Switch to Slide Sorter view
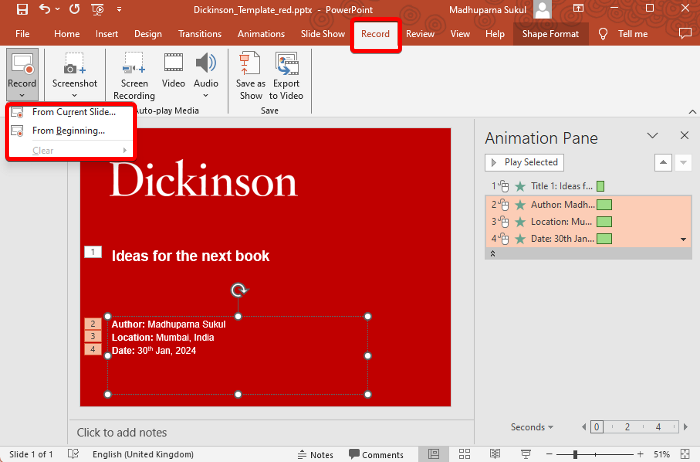The width and height of the screenshot is (700, 462). 465,454
